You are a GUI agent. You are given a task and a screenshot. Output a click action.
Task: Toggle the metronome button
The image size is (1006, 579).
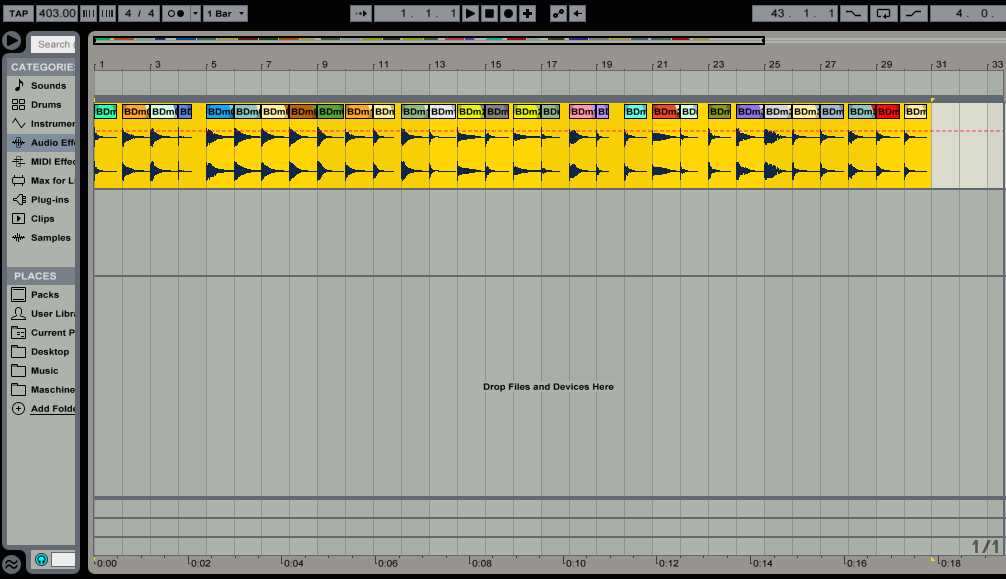coord(175,13)
